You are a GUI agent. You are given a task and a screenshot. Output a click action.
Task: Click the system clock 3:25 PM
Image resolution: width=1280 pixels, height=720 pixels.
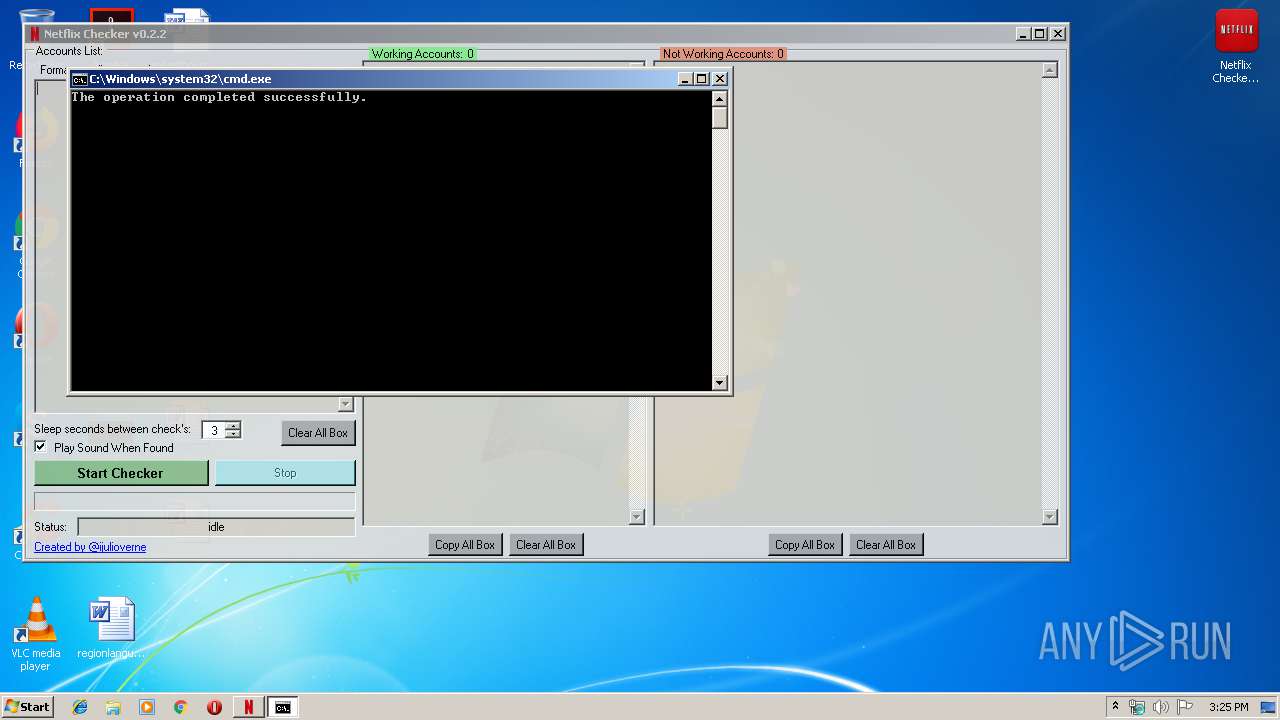click(1228, 707)
